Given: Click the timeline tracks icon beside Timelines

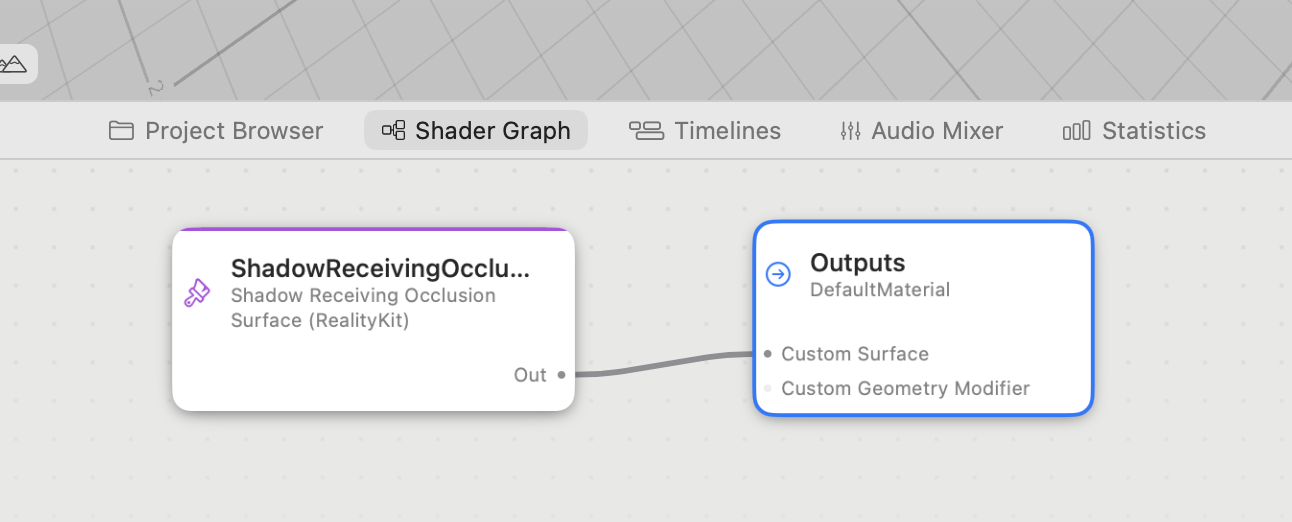Looking at the screenshot, I should pyautogui.click(x=646, y=131).
